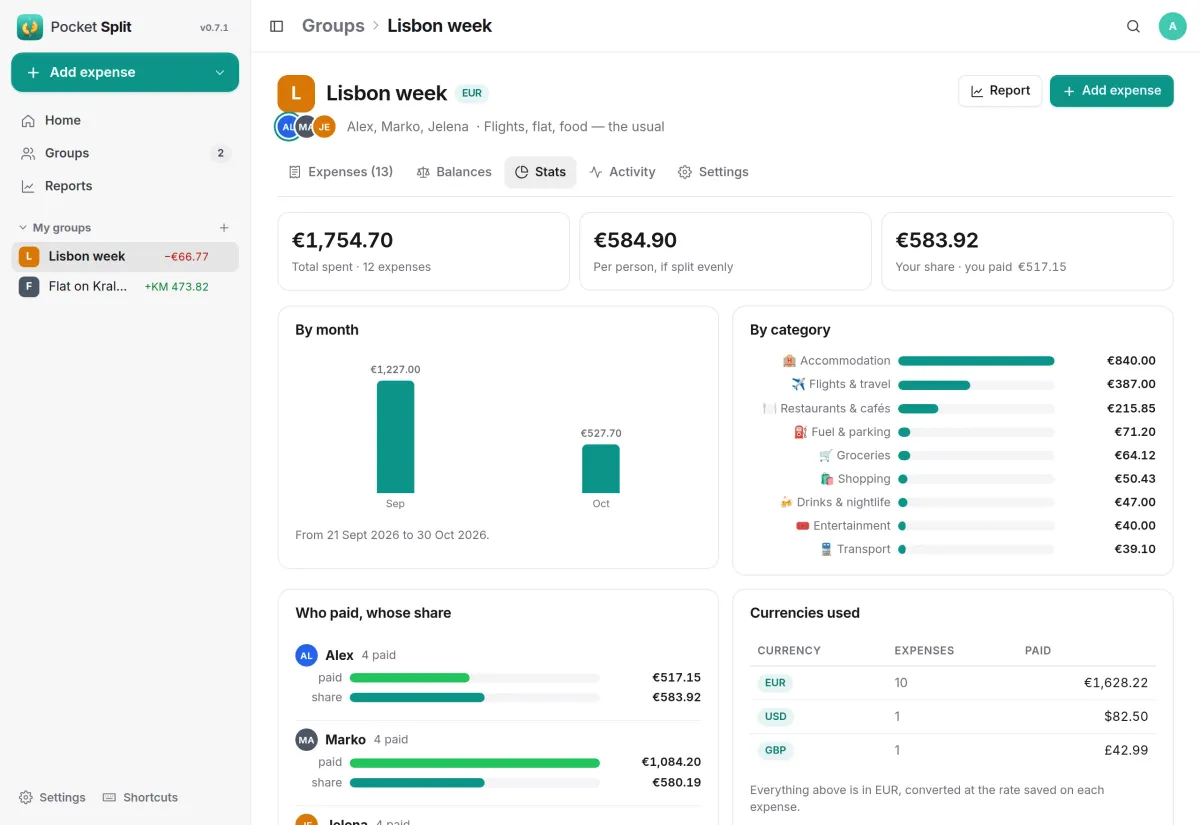
Task: Select Flat on Kral... group in sidebar
Action: coord(125,287)
